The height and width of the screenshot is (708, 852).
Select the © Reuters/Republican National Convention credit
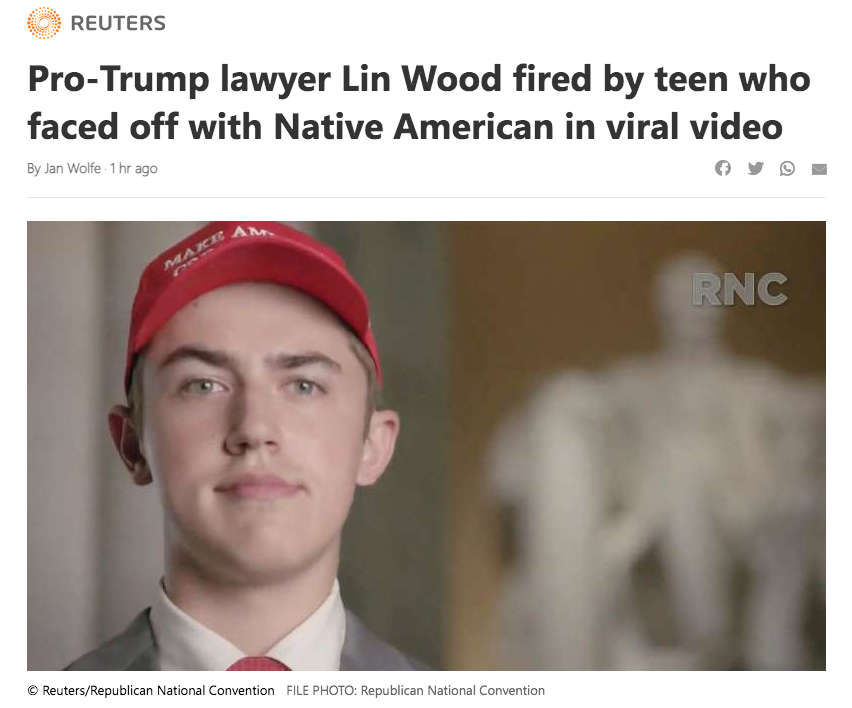point(151,691)
